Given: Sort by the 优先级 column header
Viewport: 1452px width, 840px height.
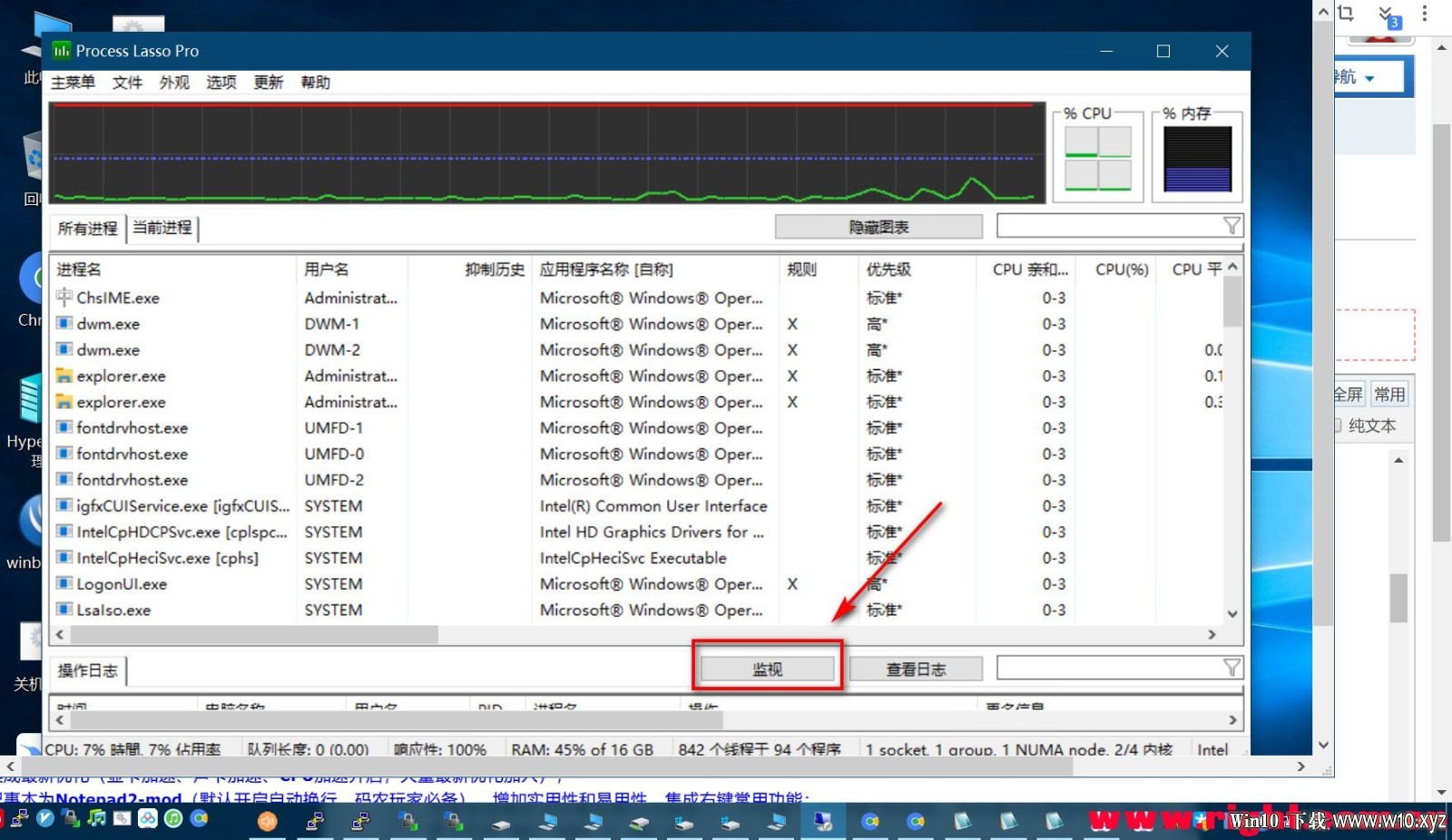Looking at the screenshot, I should point(917,269).
